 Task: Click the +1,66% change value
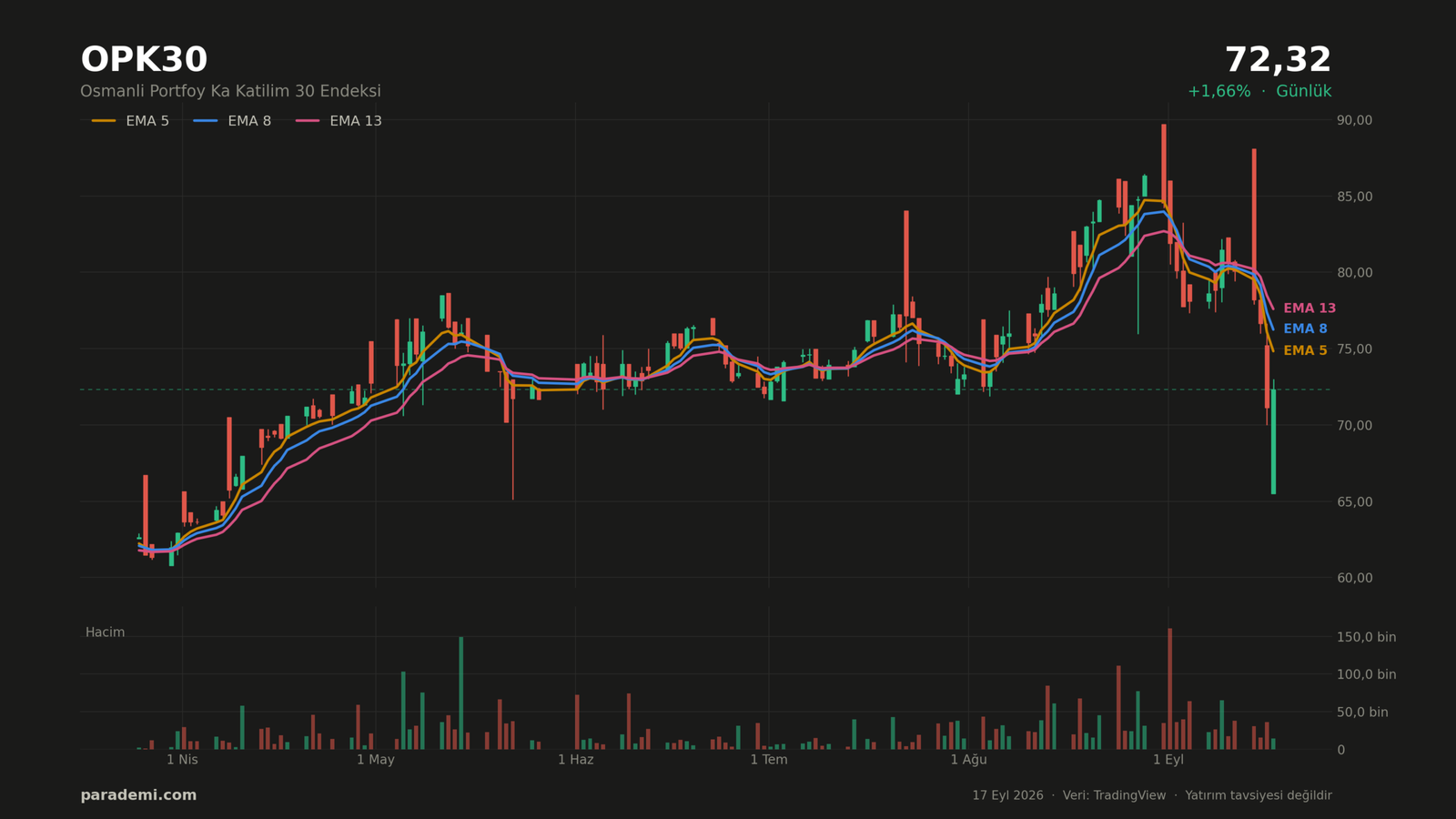(x=1218, y=91)
